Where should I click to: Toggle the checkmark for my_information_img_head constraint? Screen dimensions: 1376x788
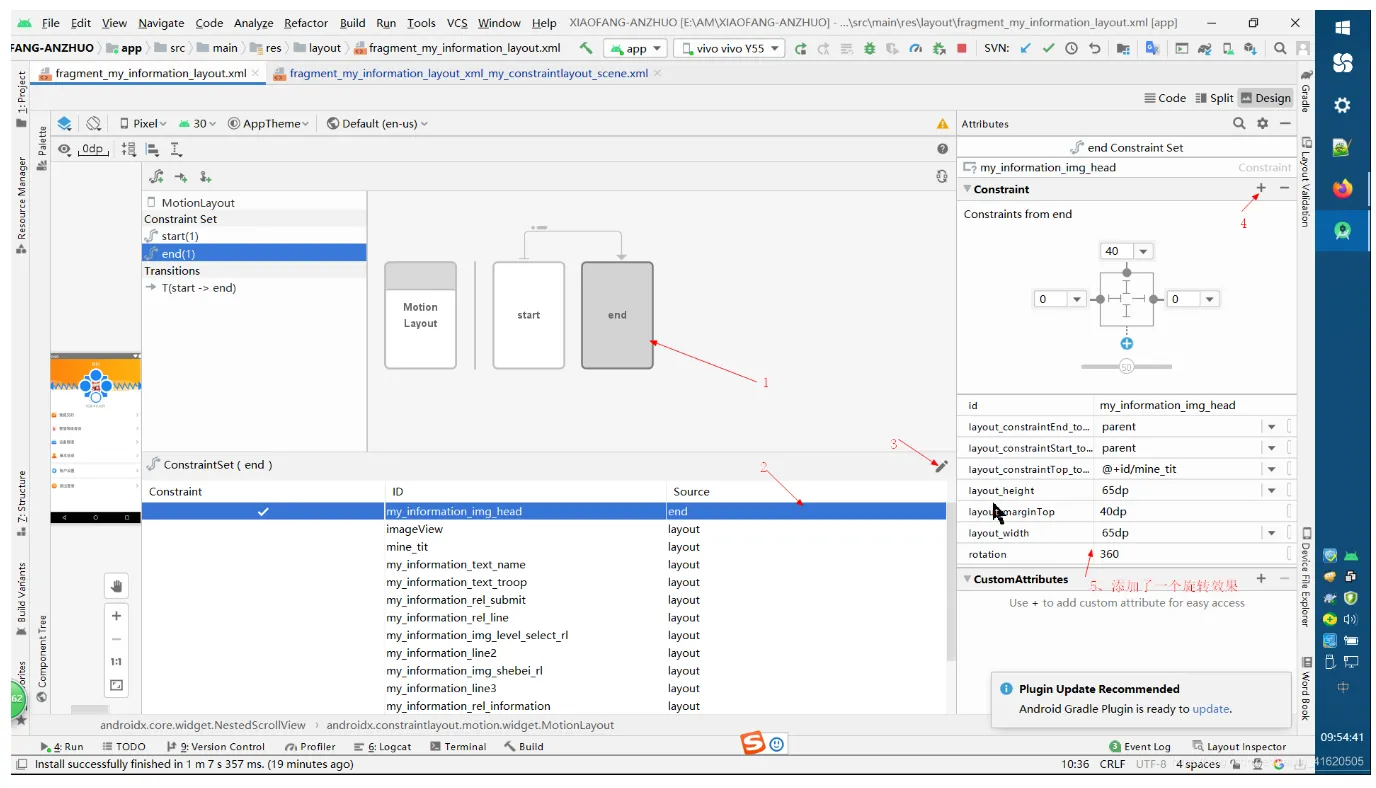263,511
